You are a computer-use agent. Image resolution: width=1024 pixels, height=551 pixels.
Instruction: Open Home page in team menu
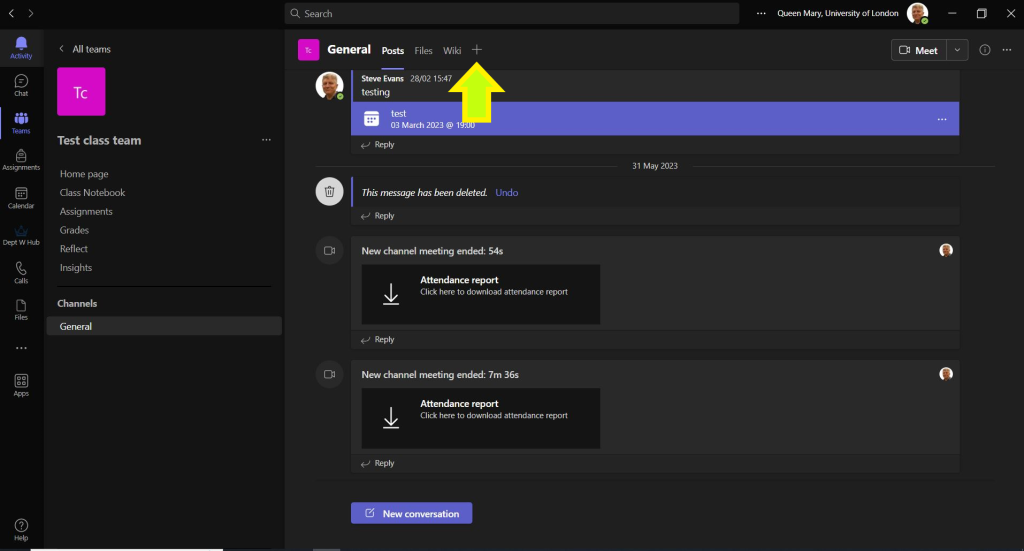point(84,174)
